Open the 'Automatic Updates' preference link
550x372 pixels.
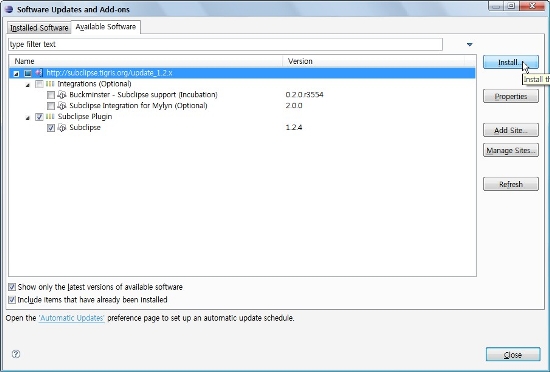pyautogui.click(x=72, y=318)
